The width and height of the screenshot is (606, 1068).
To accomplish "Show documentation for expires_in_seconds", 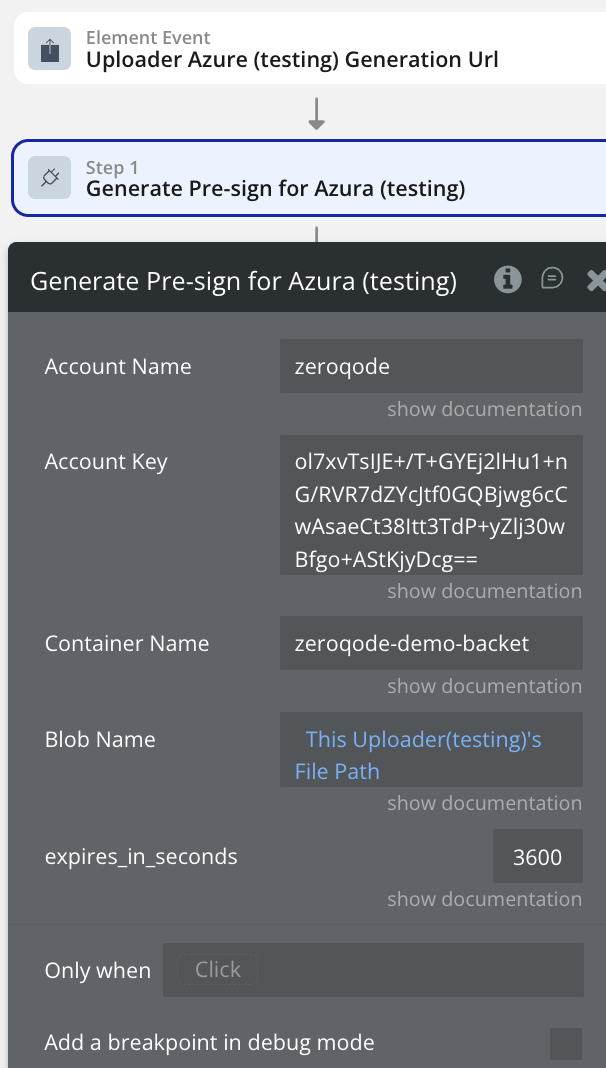I will click(x=484, y=899).
